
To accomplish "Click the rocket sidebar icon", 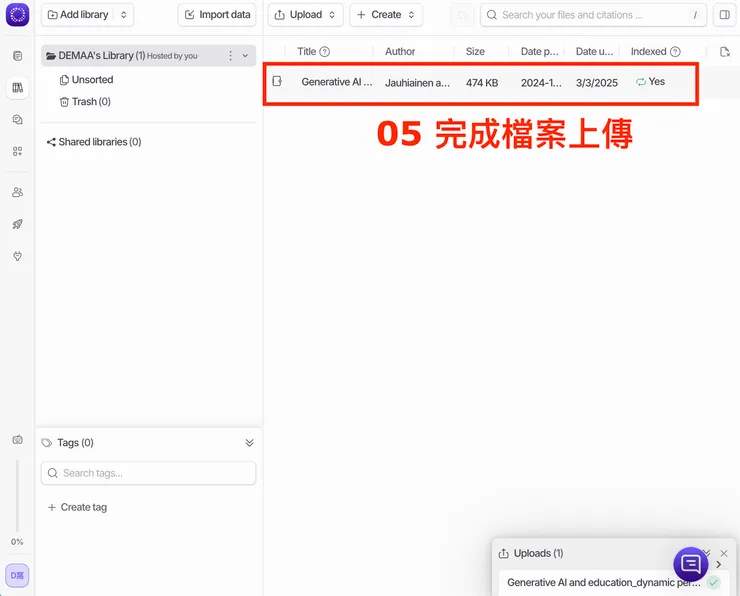I will [17, 224].
